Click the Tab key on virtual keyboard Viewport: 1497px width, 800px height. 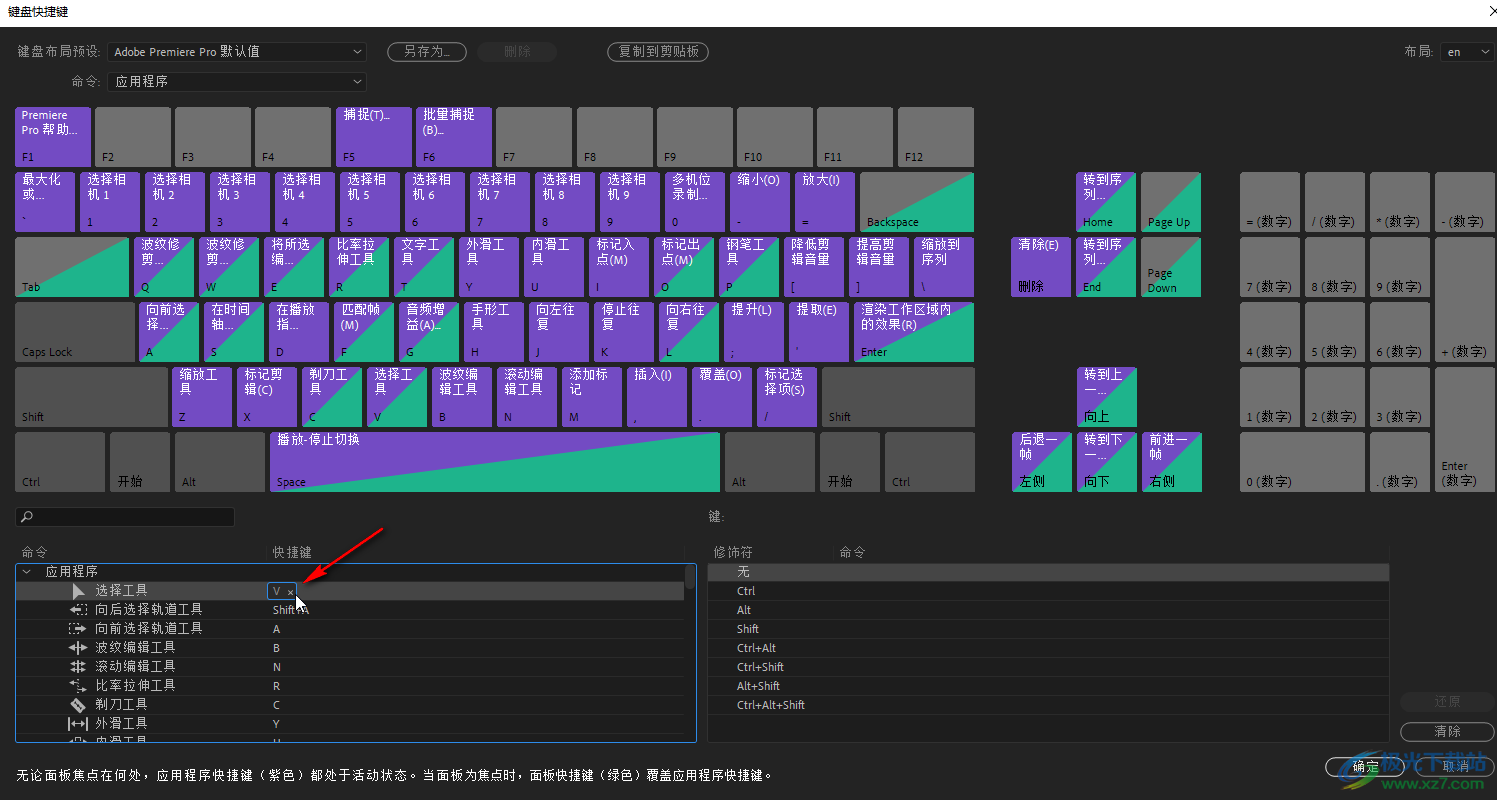72,267
